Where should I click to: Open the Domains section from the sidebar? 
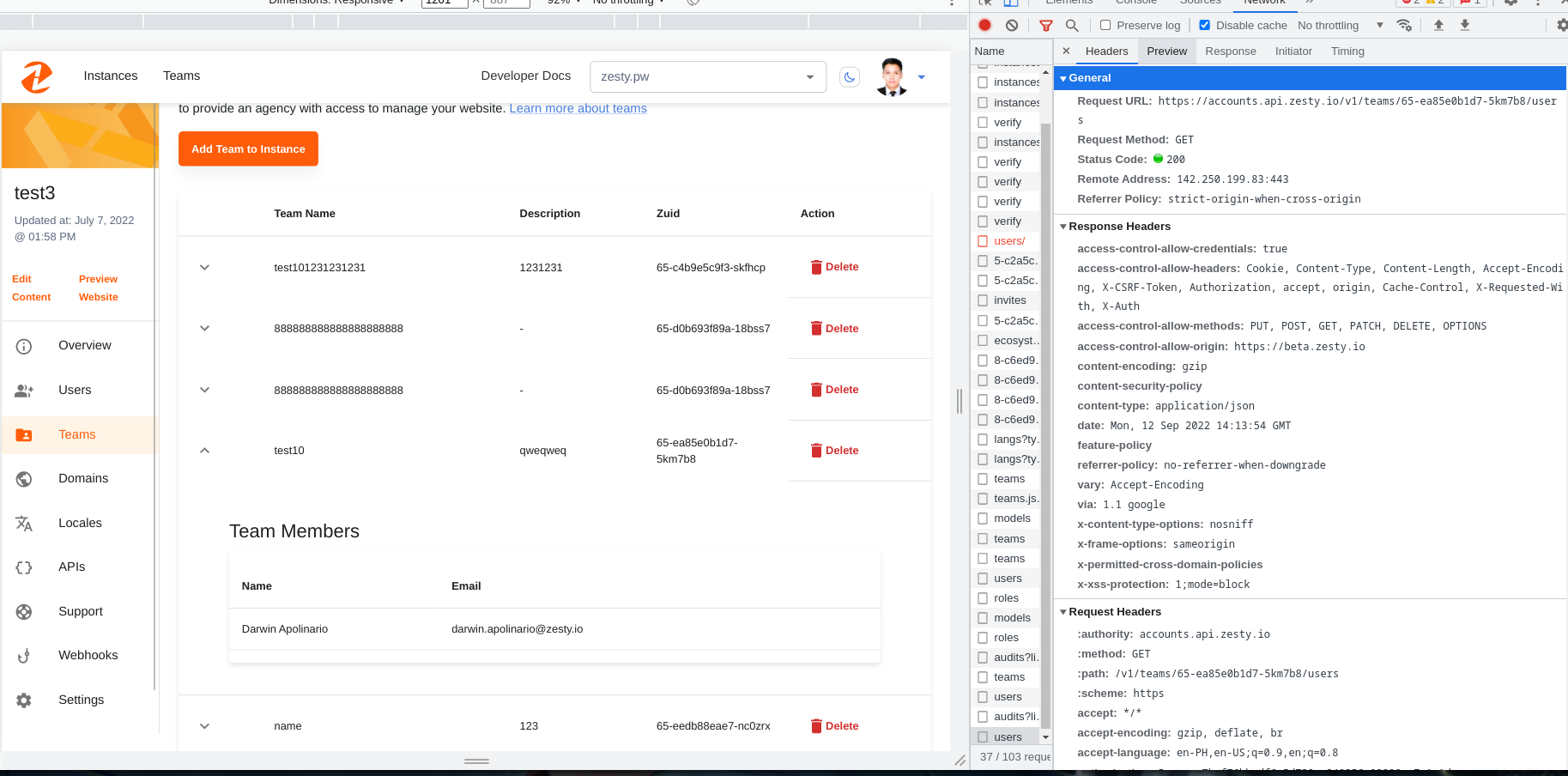point(82,478)
